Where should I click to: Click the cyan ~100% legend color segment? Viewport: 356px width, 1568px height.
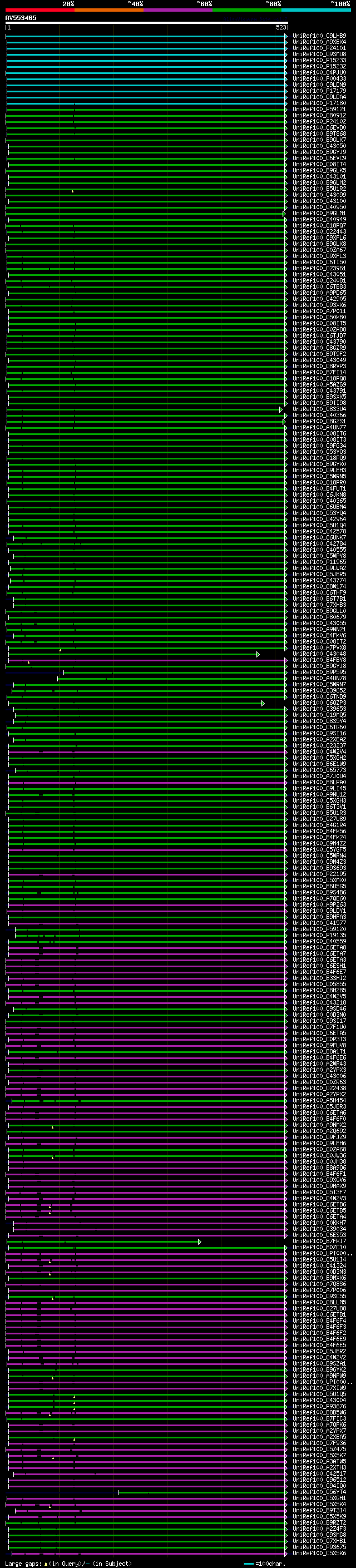(317, 10)
